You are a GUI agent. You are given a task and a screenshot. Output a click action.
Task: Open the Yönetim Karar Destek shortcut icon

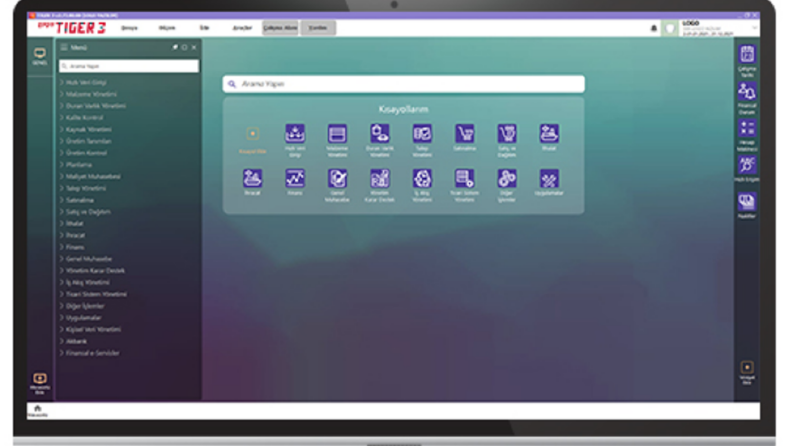tap(380, 179)
